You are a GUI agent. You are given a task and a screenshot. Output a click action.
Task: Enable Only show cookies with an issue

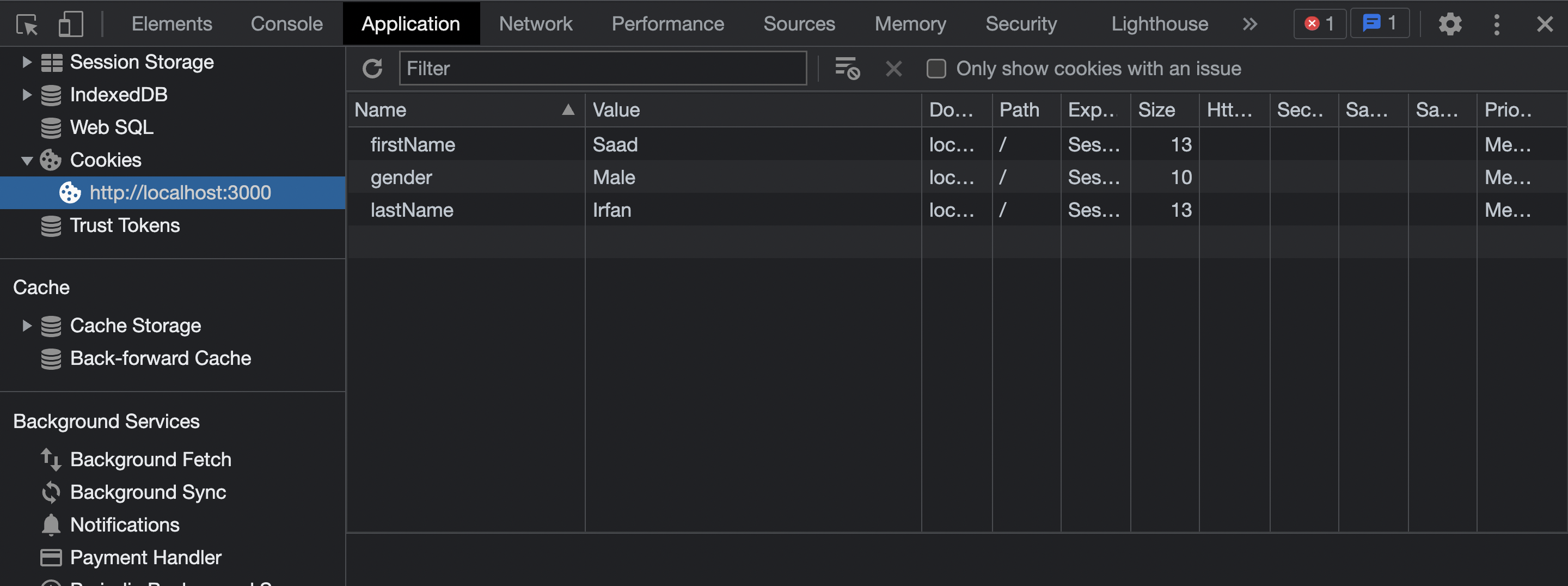coord(936,68)
